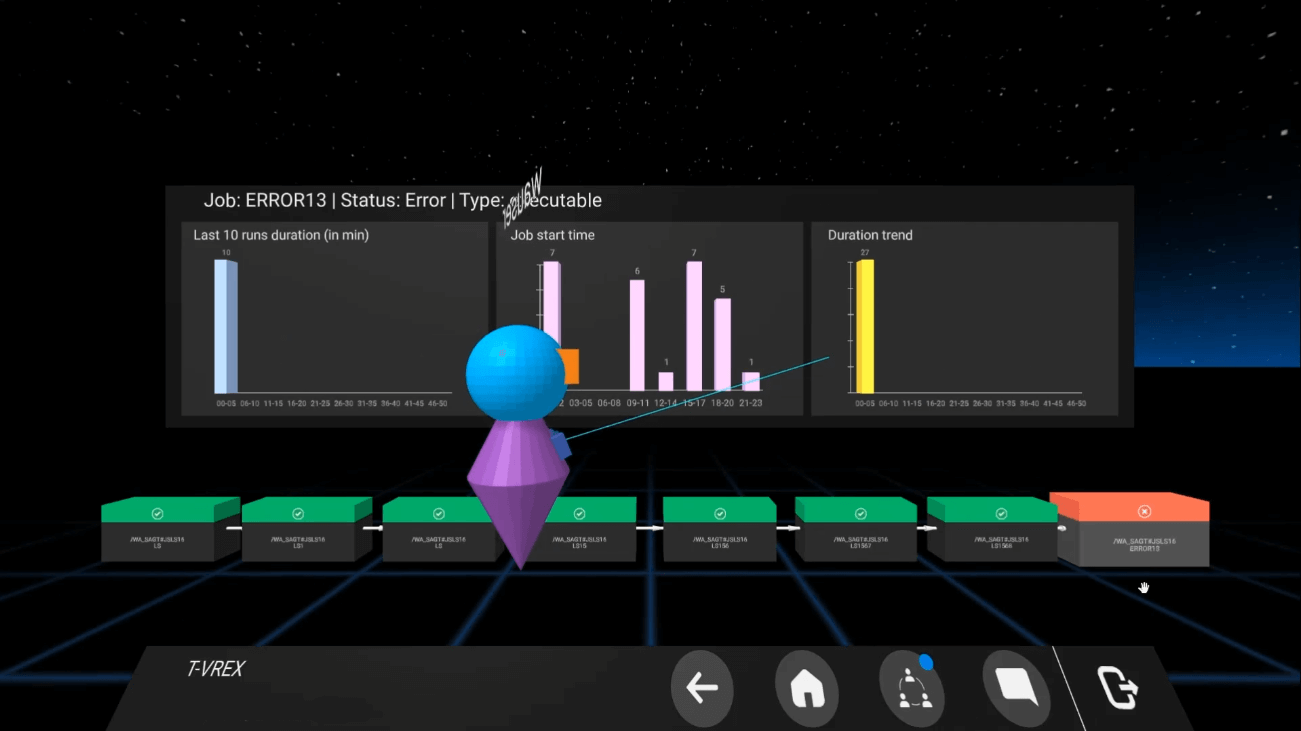
Task: Click the Job ERROR13 status header text
Action: 402,200
